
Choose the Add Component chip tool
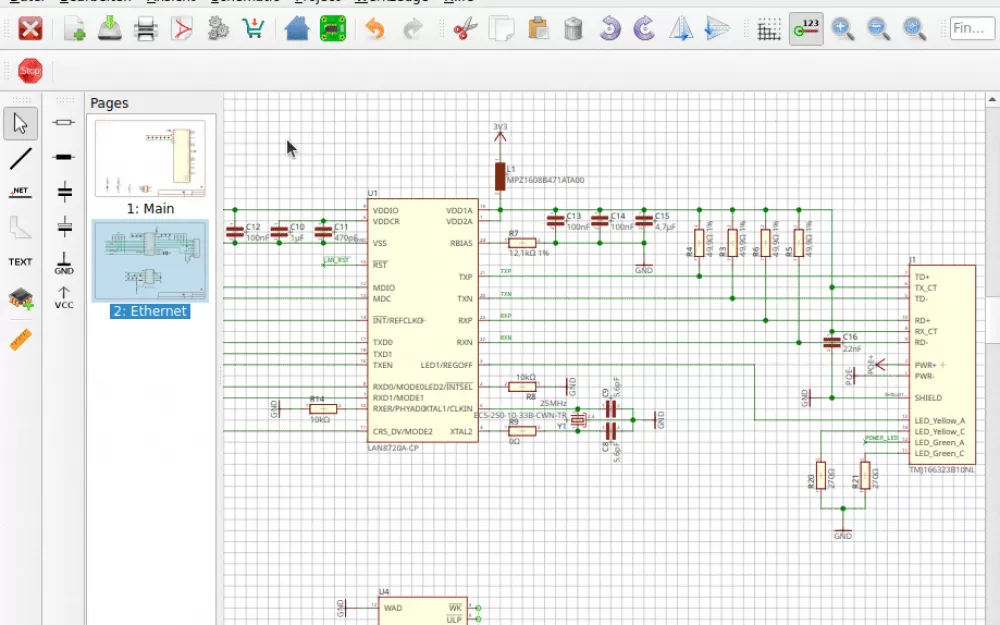[x=20, y=298]
